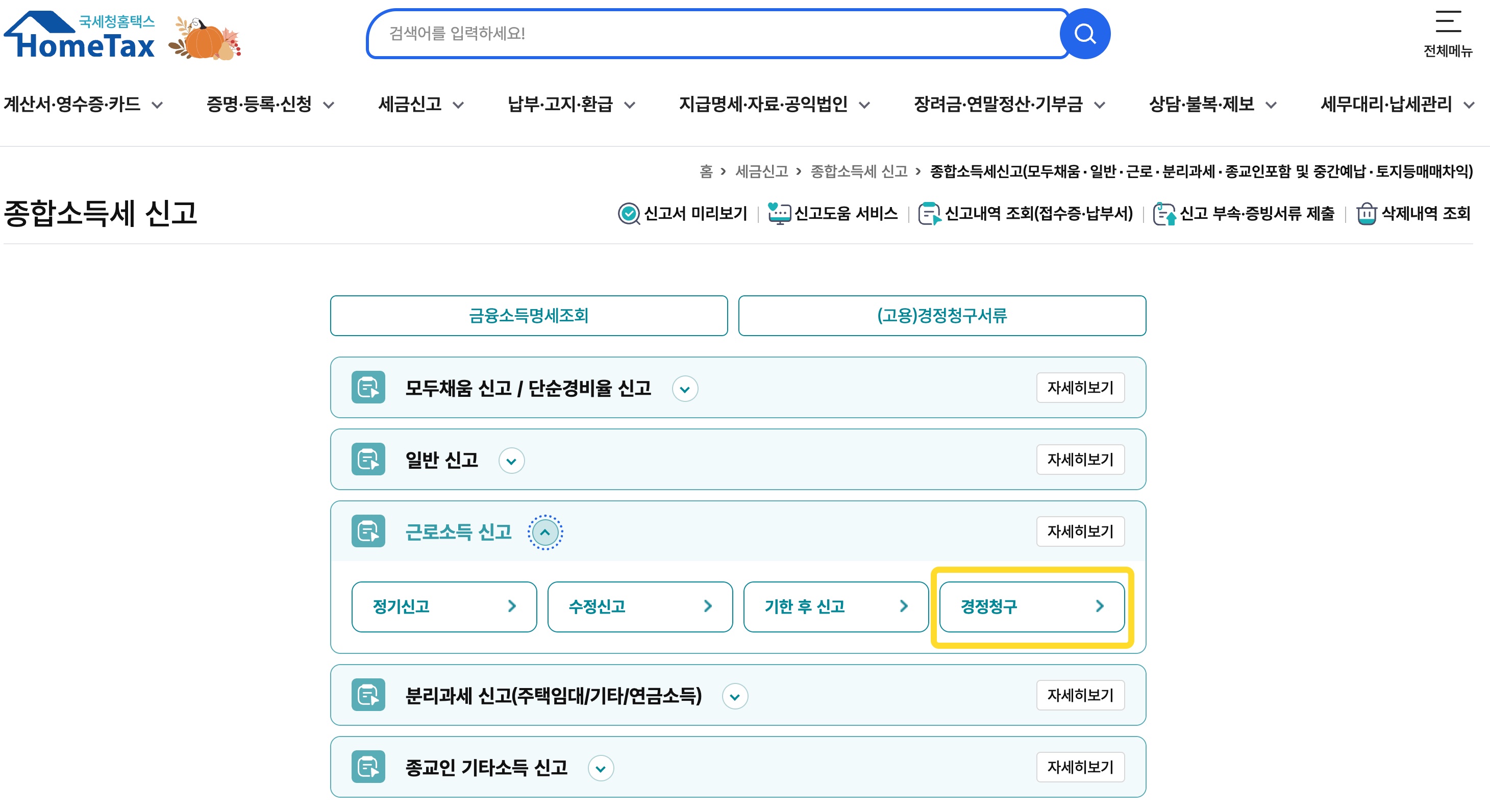The width and height of the screenshot is (1490, 812).
Task: Expand the 일반 신고 section
Action: click(511, 461)
